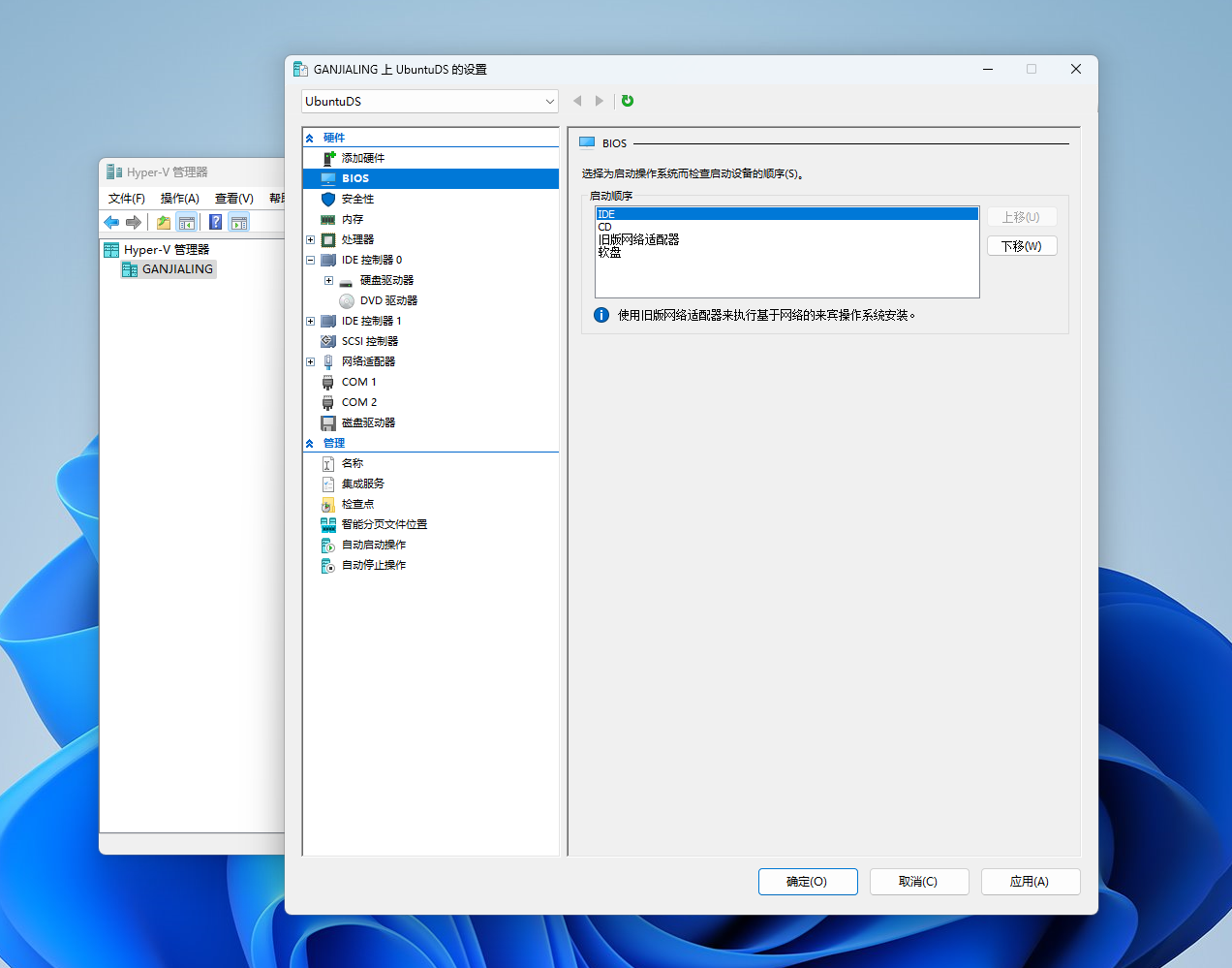The width and height of the screenshot is (1232, 968).
Task: Expand the IDE Controller 1 node
Action: (x=311, y=321)
